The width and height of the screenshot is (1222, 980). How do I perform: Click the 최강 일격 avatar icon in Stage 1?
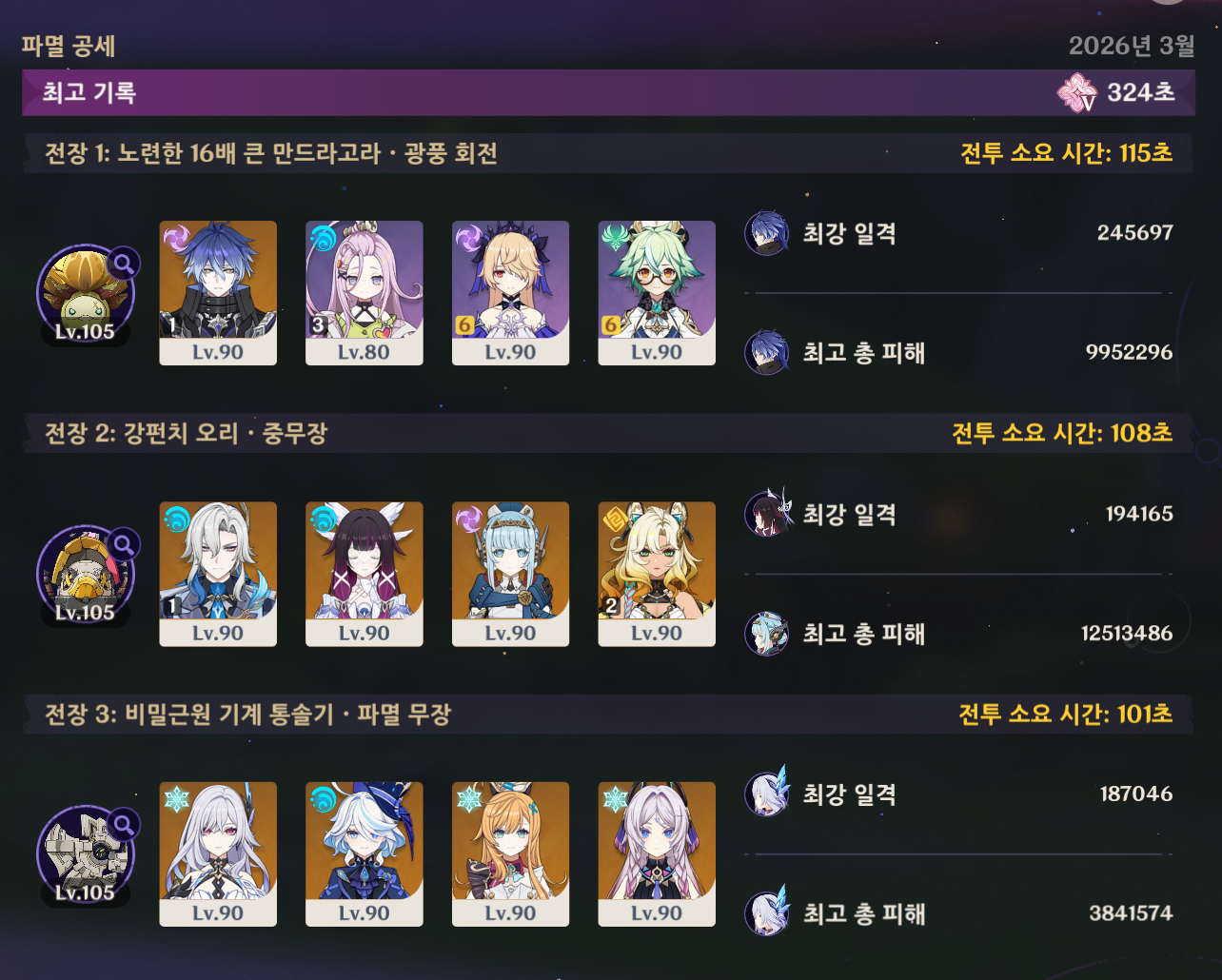pyautogui.click(x=767, y=233)
